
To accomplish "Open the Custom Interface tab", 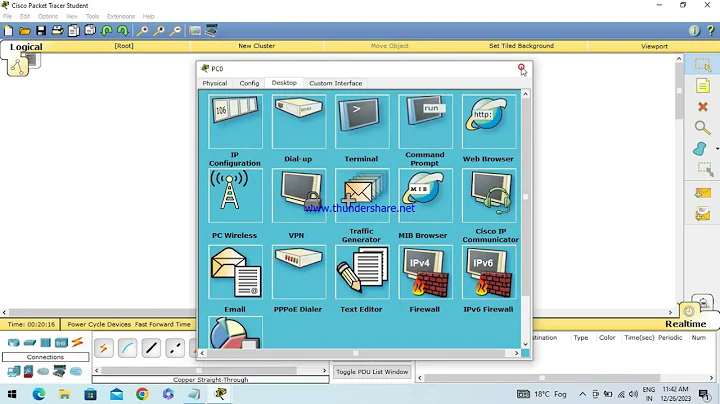I will pos(335,83).
